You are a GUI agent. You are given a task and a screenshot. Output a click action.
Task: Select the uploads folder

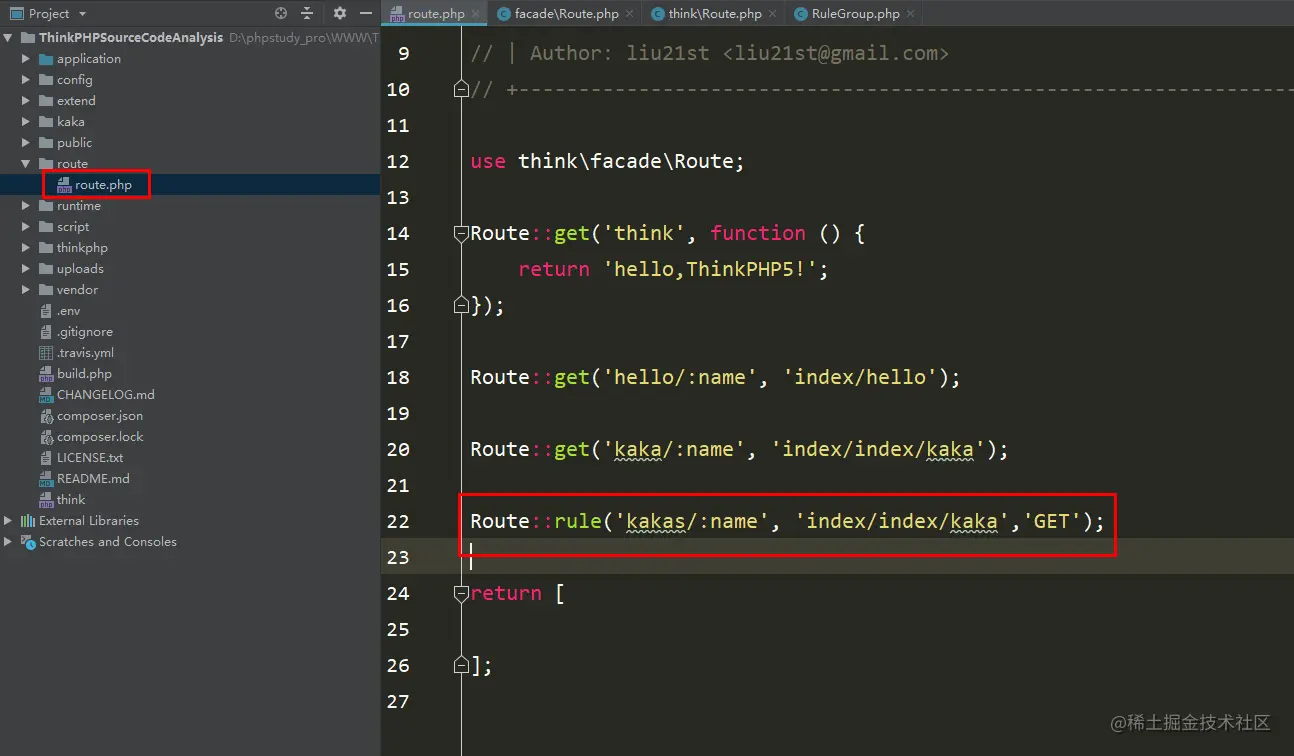[x=80, y=269]
